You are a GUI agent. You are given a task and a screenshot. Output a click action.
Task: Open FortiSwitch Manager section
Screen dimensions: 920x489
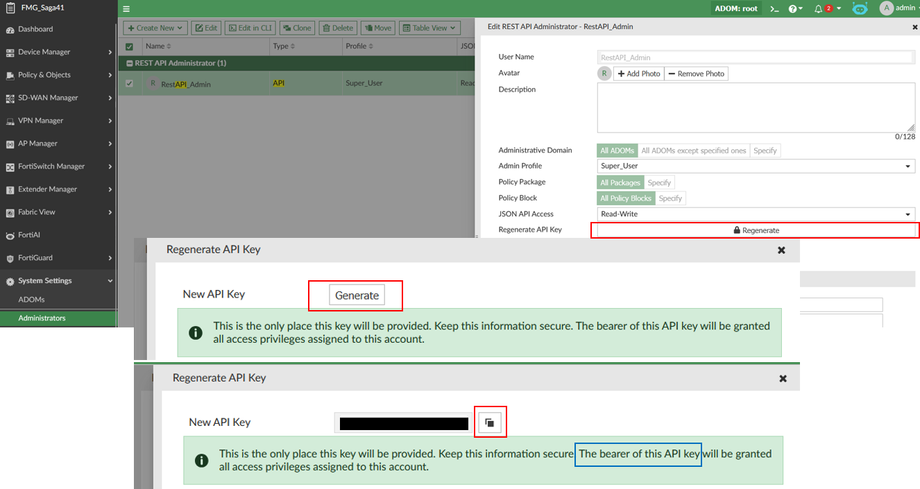pyautogui.click(x=51, y=167)
